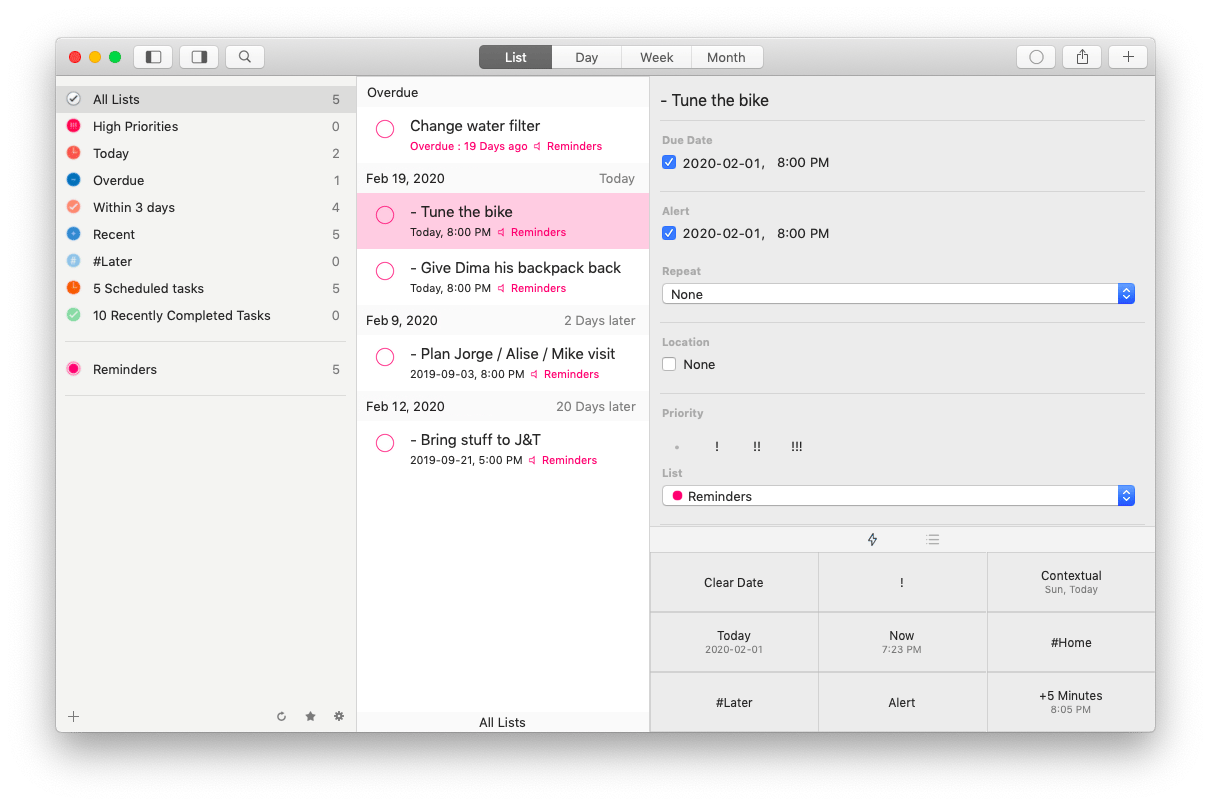Uncheck the Due Date checkbox
Viewport: 1211px width, 806px height.
(x=669, y=162)
